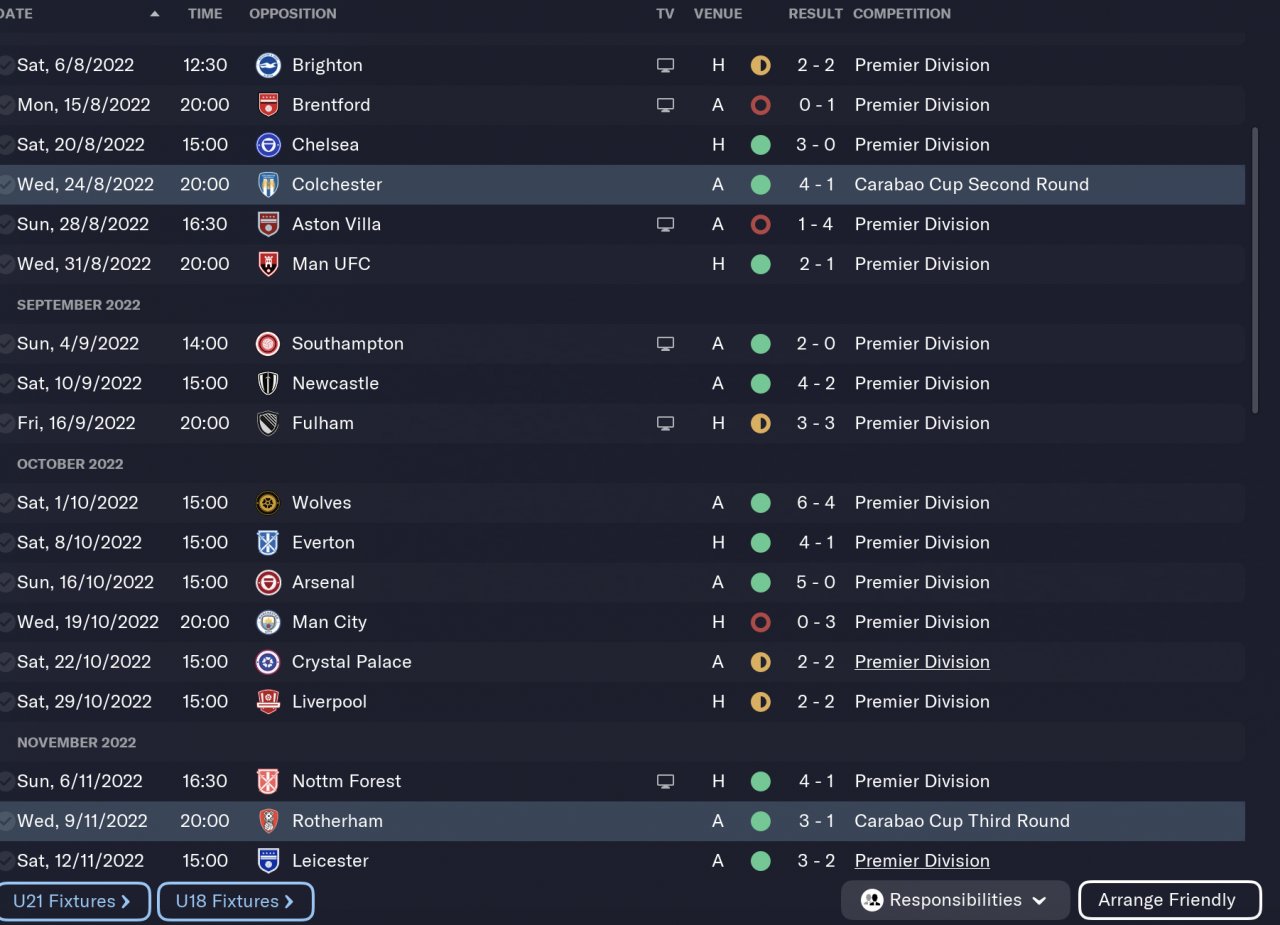Open the Premier Division link for Crystal Palace
This screenshot has width=1280, height=925.
921,662
